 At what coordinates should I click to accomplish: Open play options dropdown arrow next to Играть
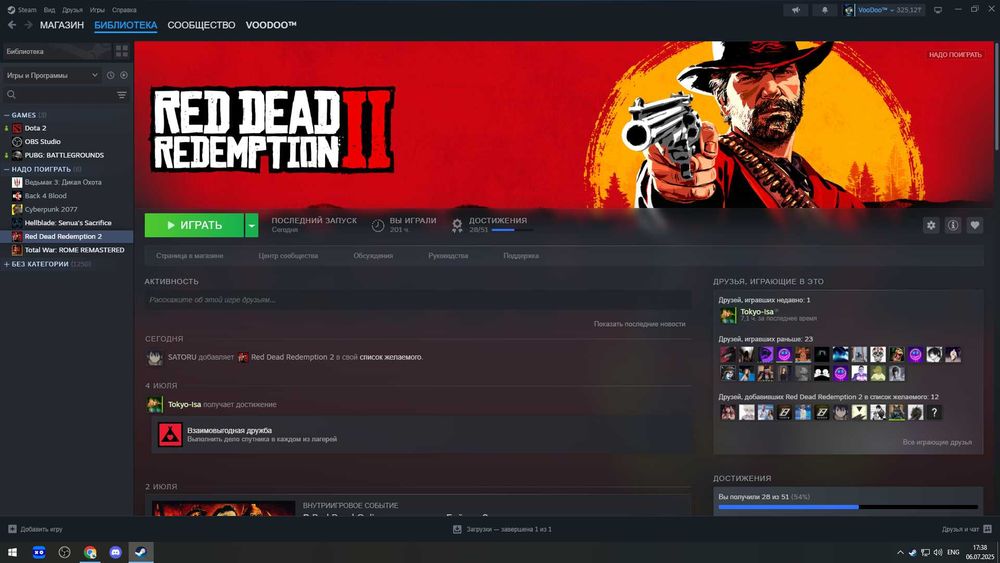(x=251, y=225)
